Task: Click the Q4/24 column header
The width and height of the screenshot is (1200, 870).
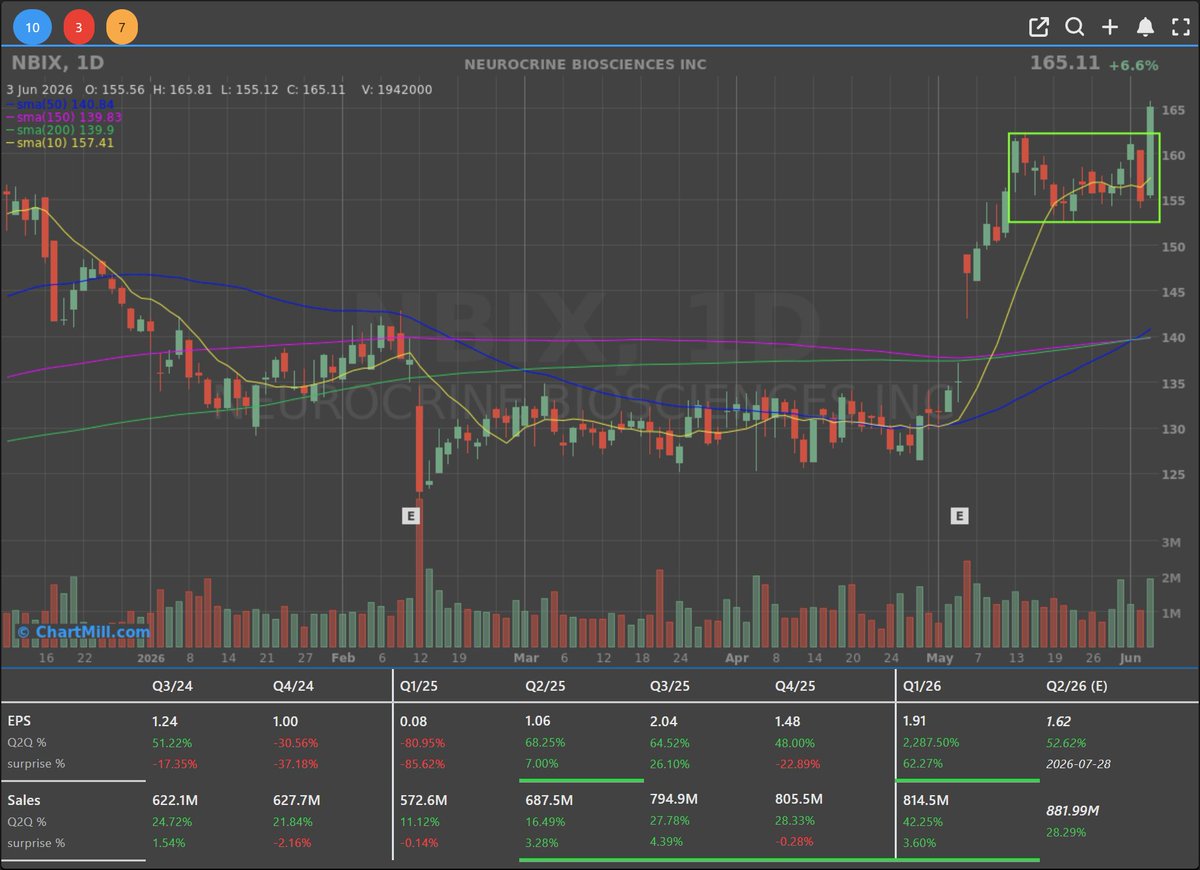Action: [293, 686]
